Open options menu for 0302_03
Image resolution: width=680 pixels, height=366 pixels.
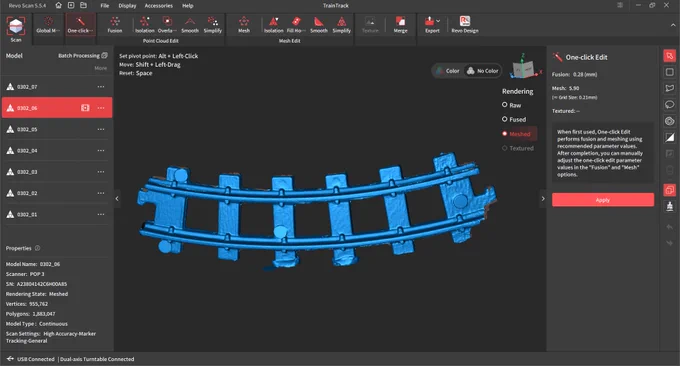coord(101,172)
